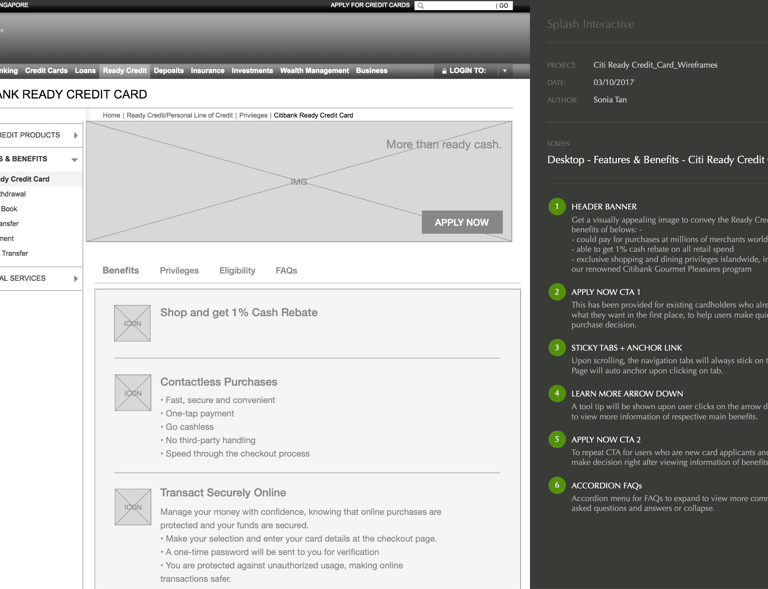Click the 'Transact Securely Online' heading
768x589 pixels.
pos(223,493)
